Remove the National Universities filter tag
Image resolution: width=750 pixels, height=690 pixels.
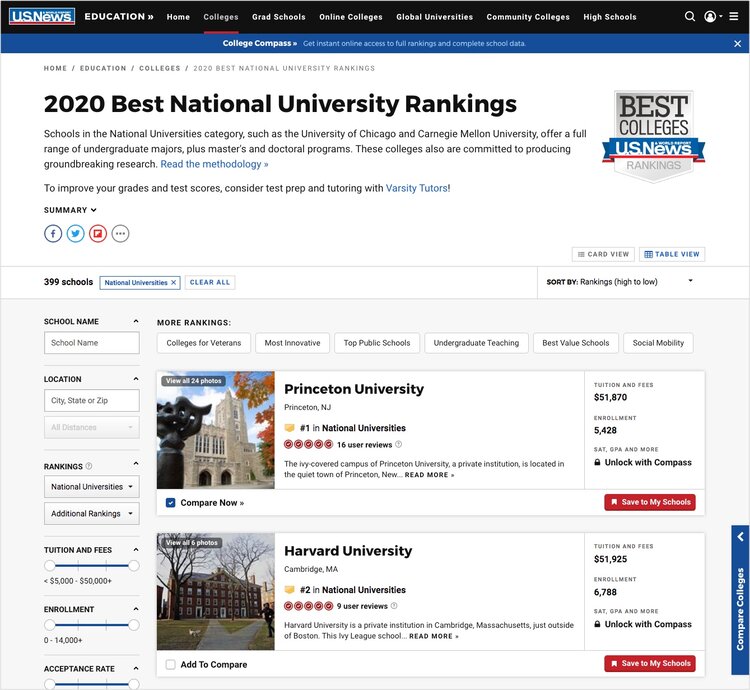(174, 283)
